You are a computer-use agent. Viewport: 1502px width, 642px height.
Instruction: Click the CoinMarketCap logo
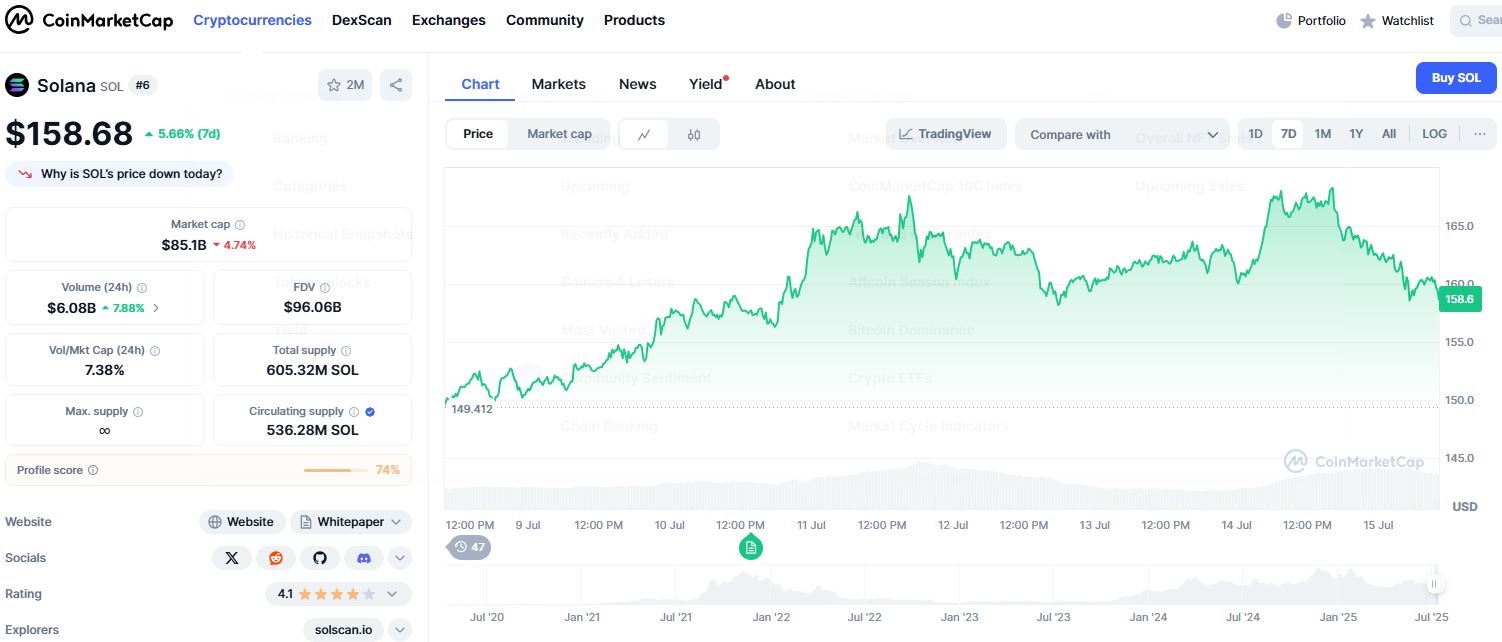(x=89, y=20)
